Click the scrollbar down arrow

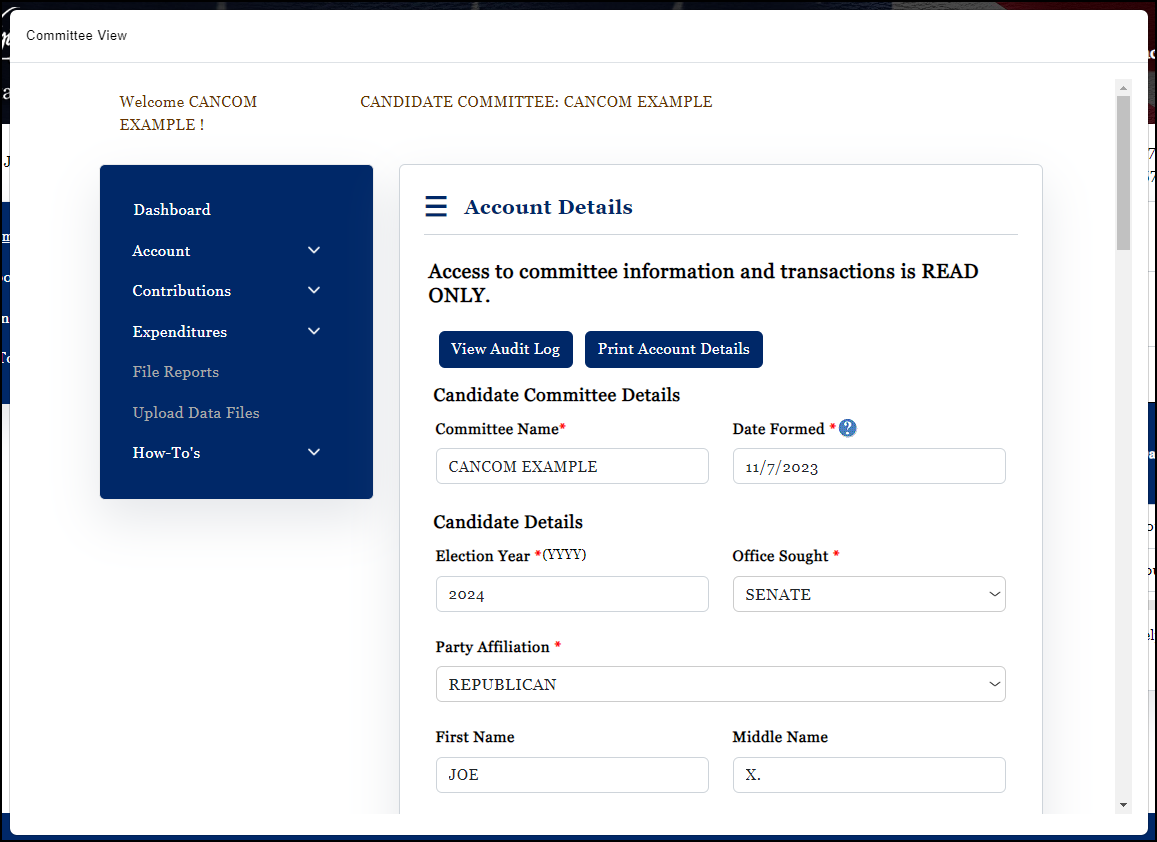(1123, 804)
